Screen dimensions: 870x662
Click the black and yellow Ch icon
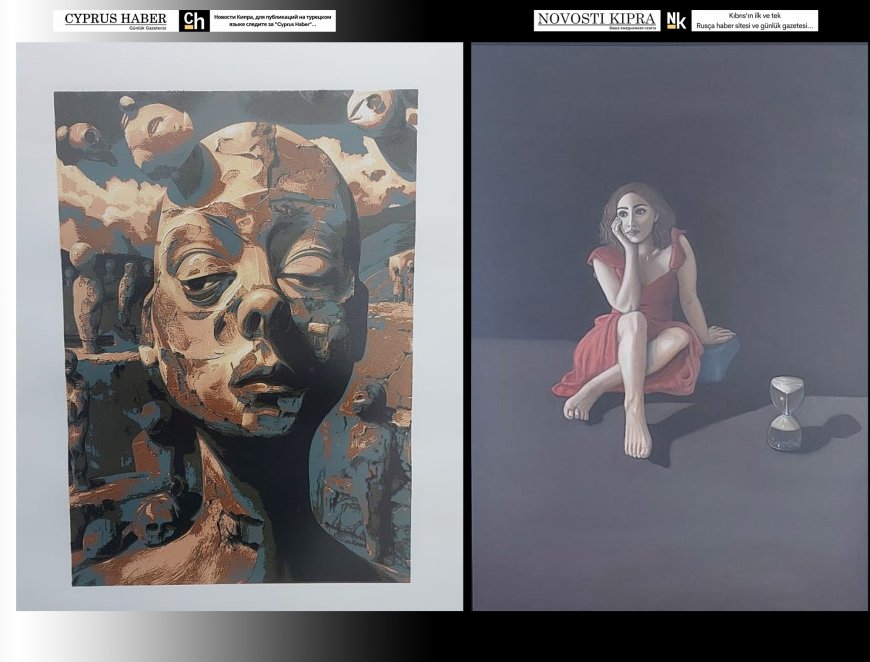tap(194, 21)
